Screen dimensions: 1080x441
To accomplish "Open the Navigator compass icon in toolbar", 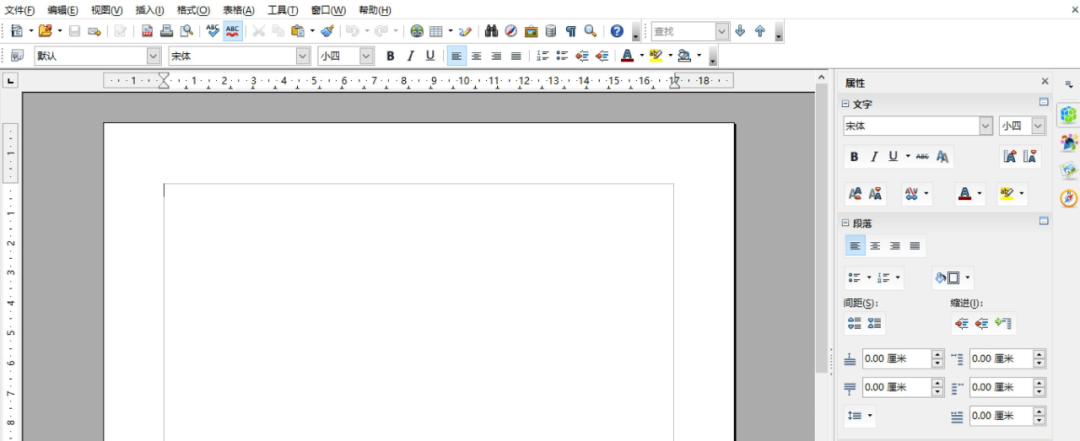I will pyautogui.click(x=511, y=31).
